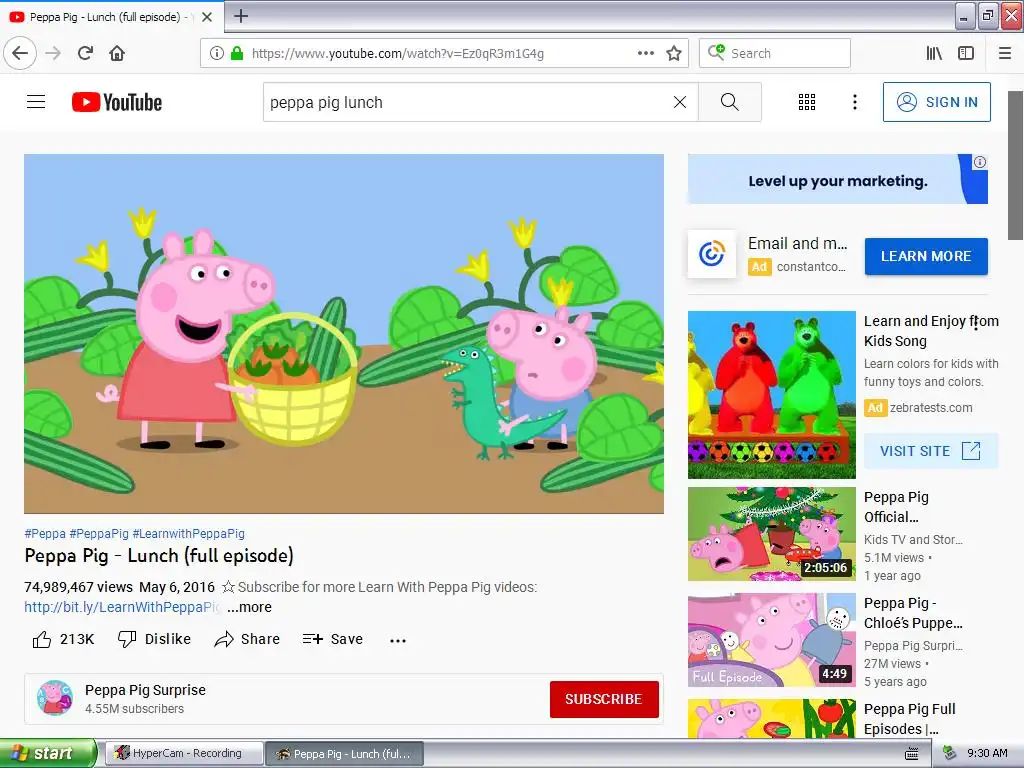Open new browser tab with plus
The width and height of the screenshot is (1024, 768).
click(x=241, y=16)
